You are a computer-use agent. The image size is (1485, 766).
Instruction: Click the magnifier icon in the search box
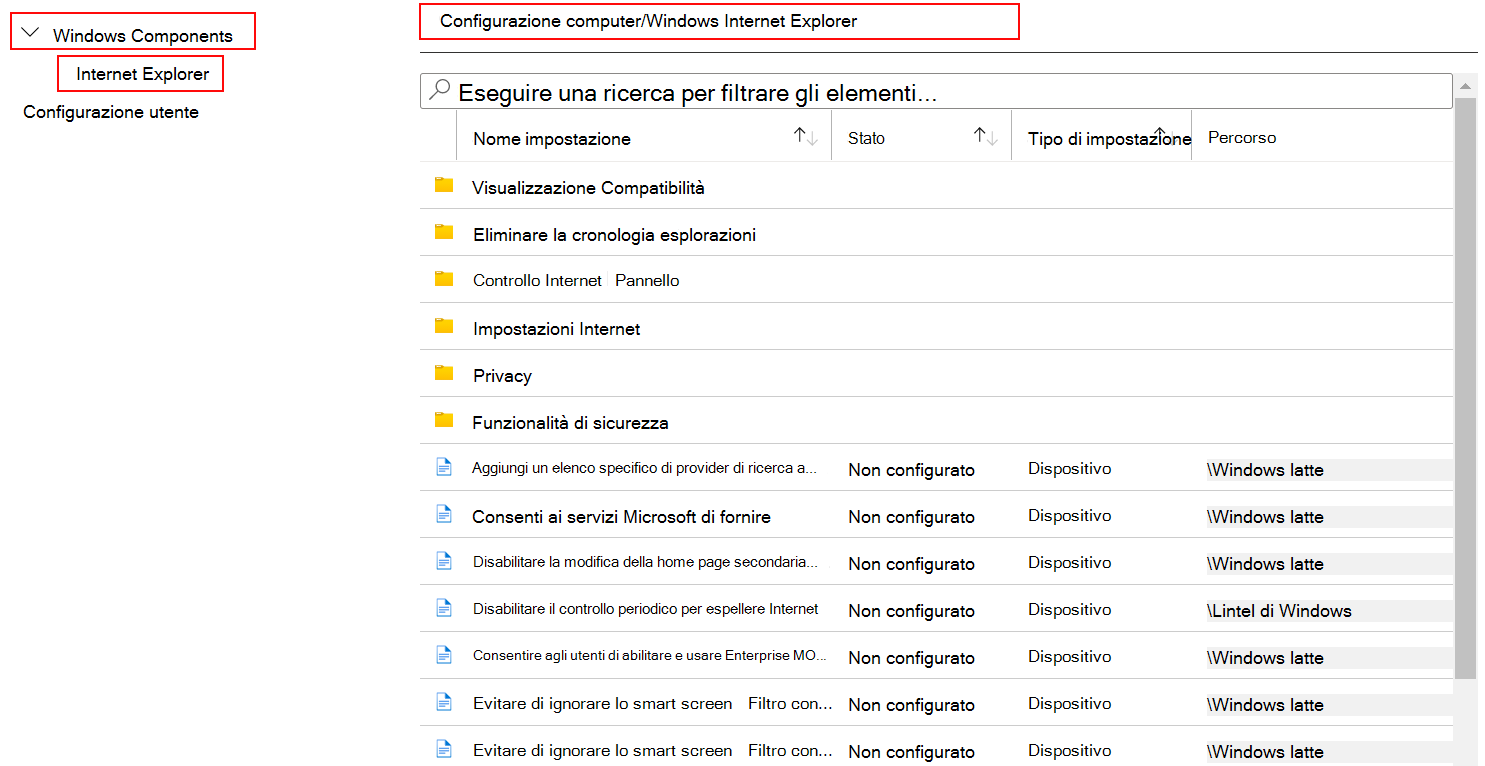(x=439, y=91)
